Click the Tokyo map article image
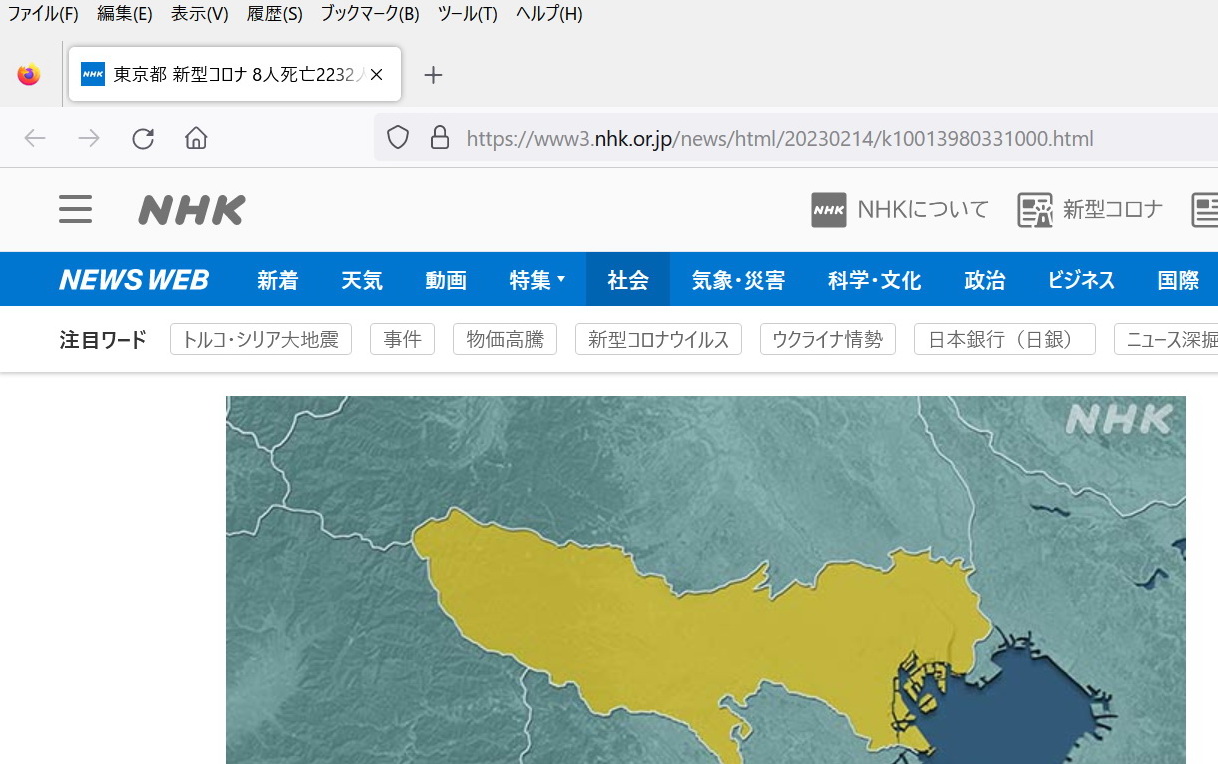Screen dimensions: 1218x764 (x=705, y=580)
